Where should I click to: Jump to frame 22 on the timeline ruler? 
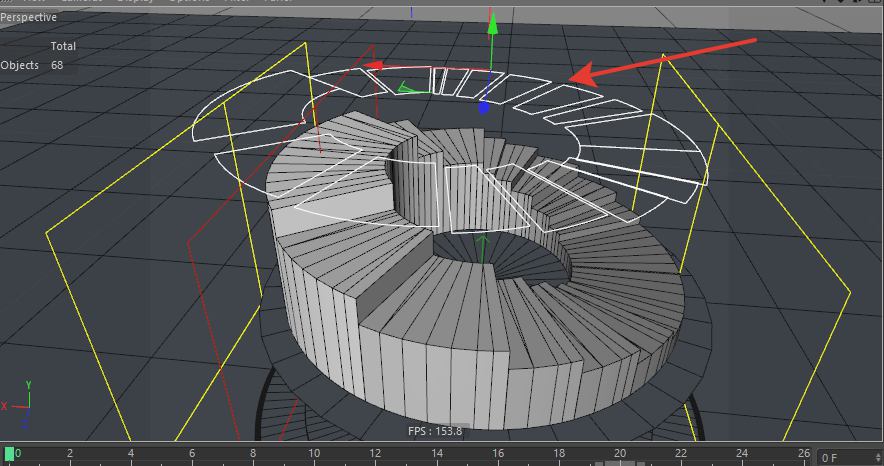coord(680,453)
